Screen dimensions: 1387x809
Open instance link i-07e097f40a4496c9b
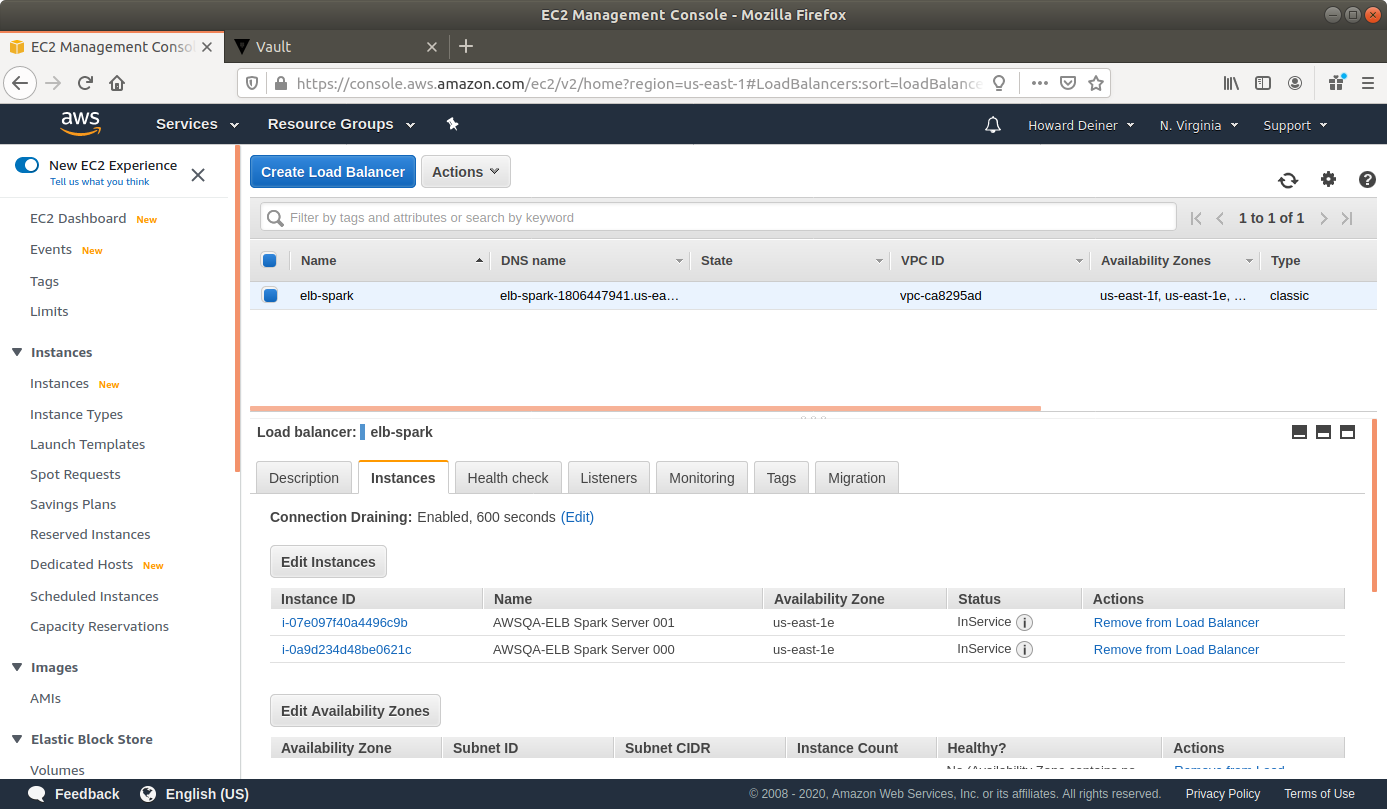tap(345, 622)
